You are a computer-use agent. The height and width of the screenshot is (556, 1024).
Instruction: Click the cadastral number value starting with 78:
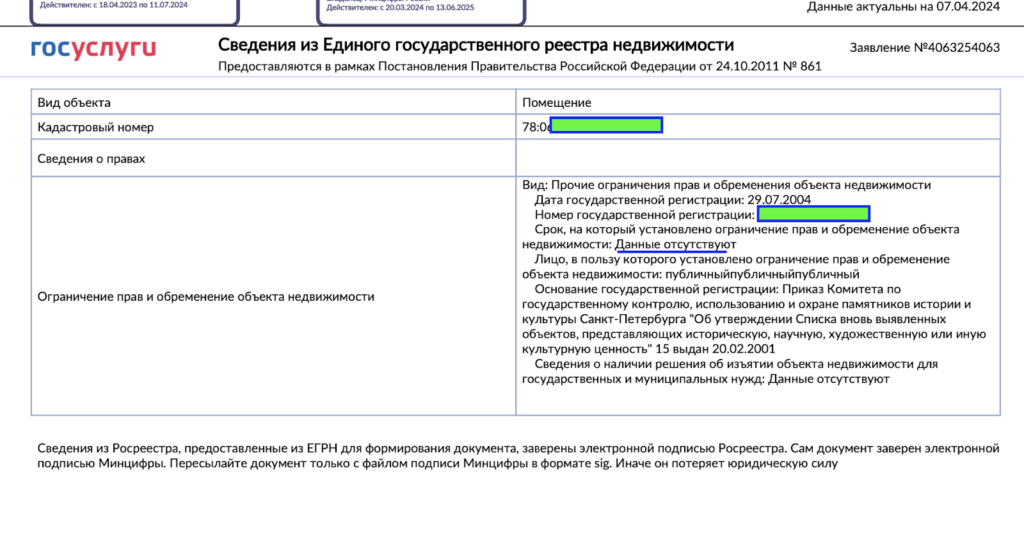(x=592, y=126)
